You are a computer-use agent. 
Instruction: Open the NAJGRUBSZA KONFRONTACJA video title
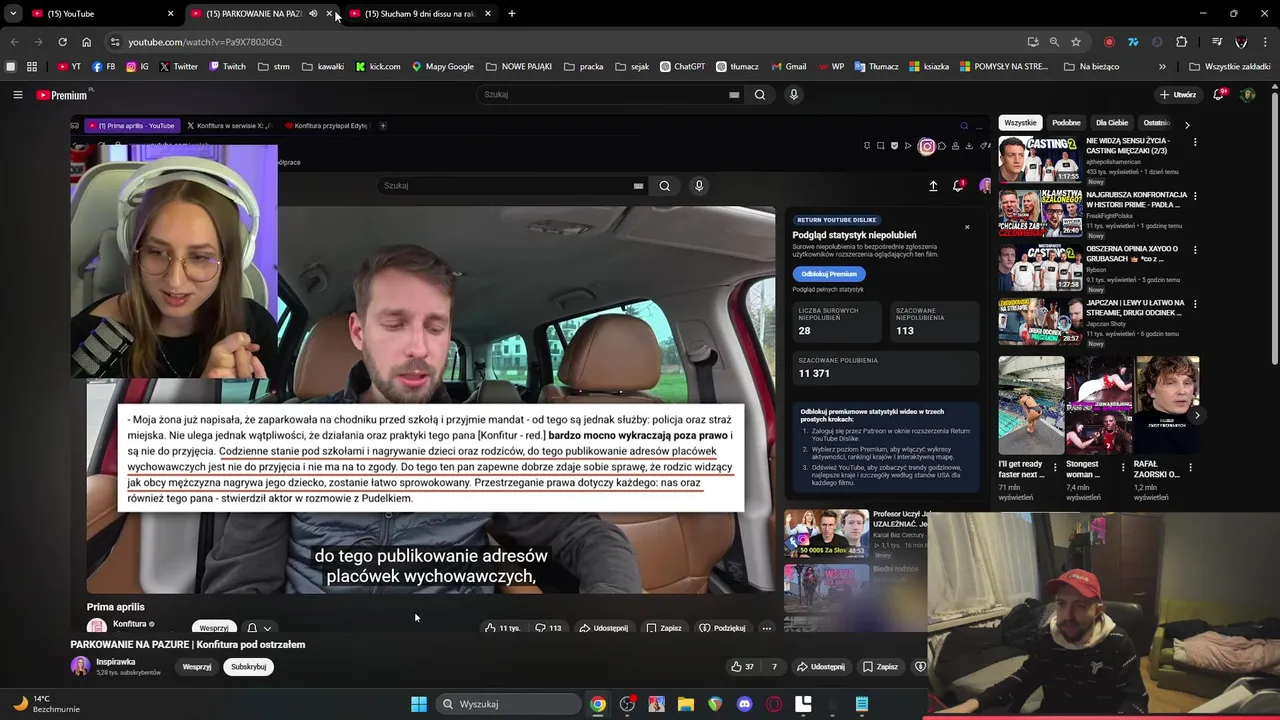tap(1137, 200)
